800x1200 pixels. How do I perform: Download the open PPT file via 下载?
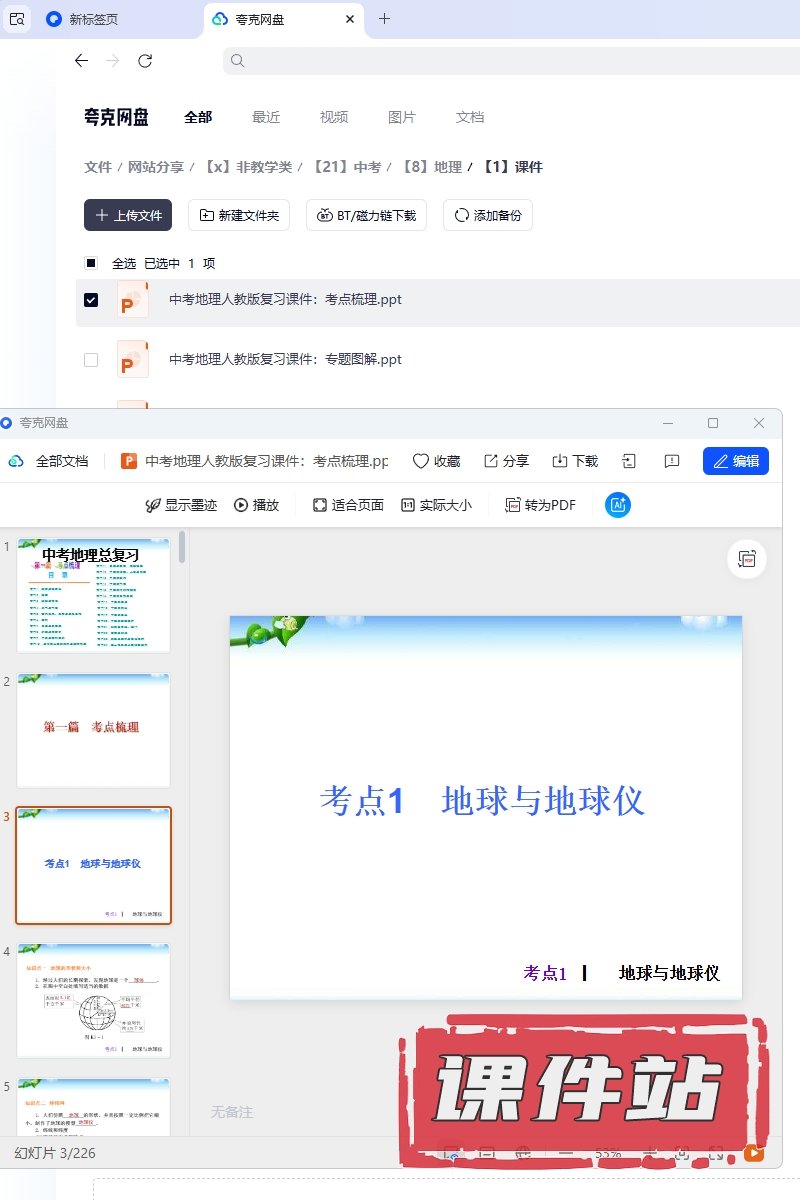pos(560,461)
